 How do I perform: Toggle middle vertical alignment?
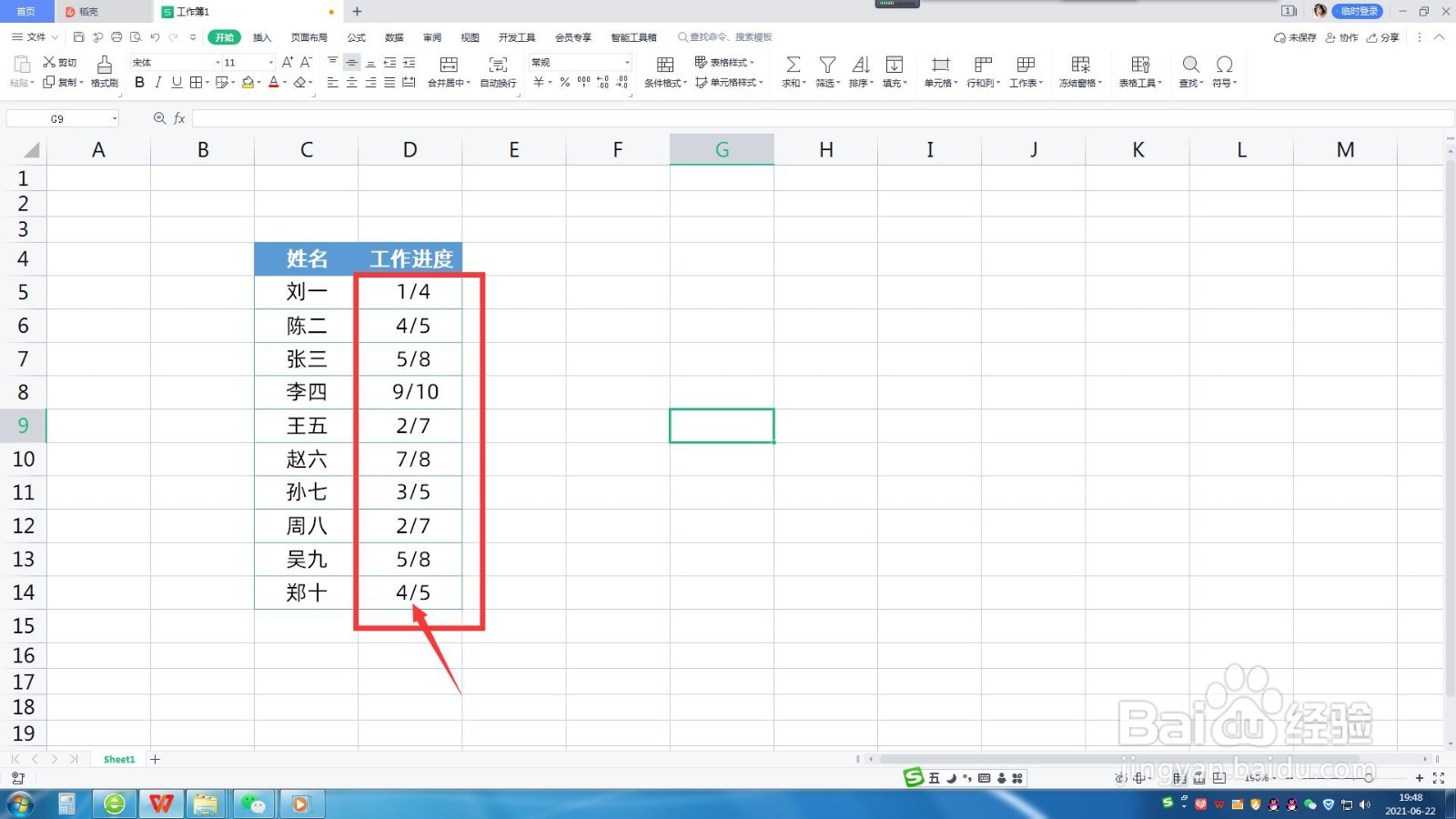[x=351, y=62]
